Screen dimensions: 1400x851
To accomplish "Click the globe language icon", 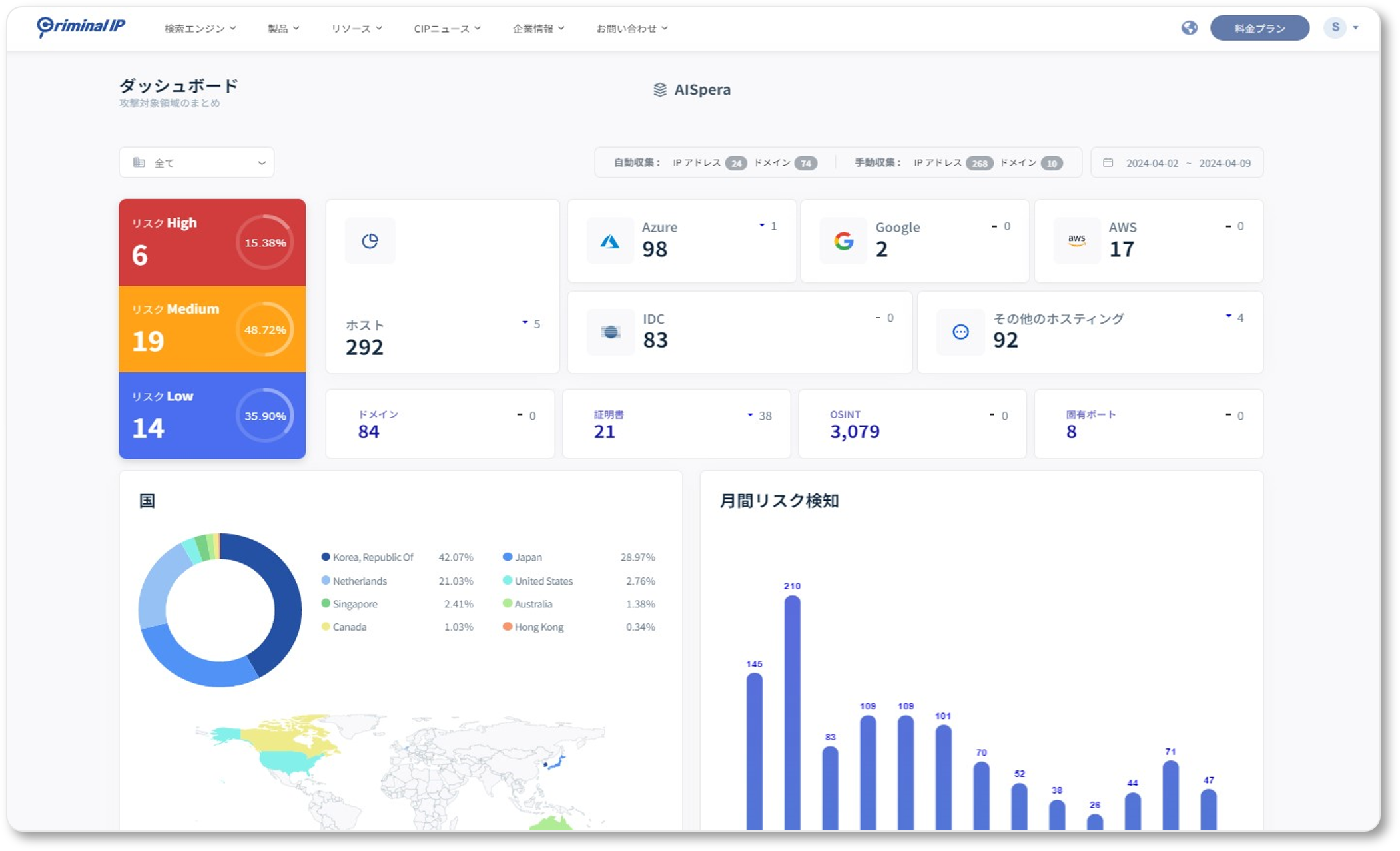I will click(x=1190, y=28).
